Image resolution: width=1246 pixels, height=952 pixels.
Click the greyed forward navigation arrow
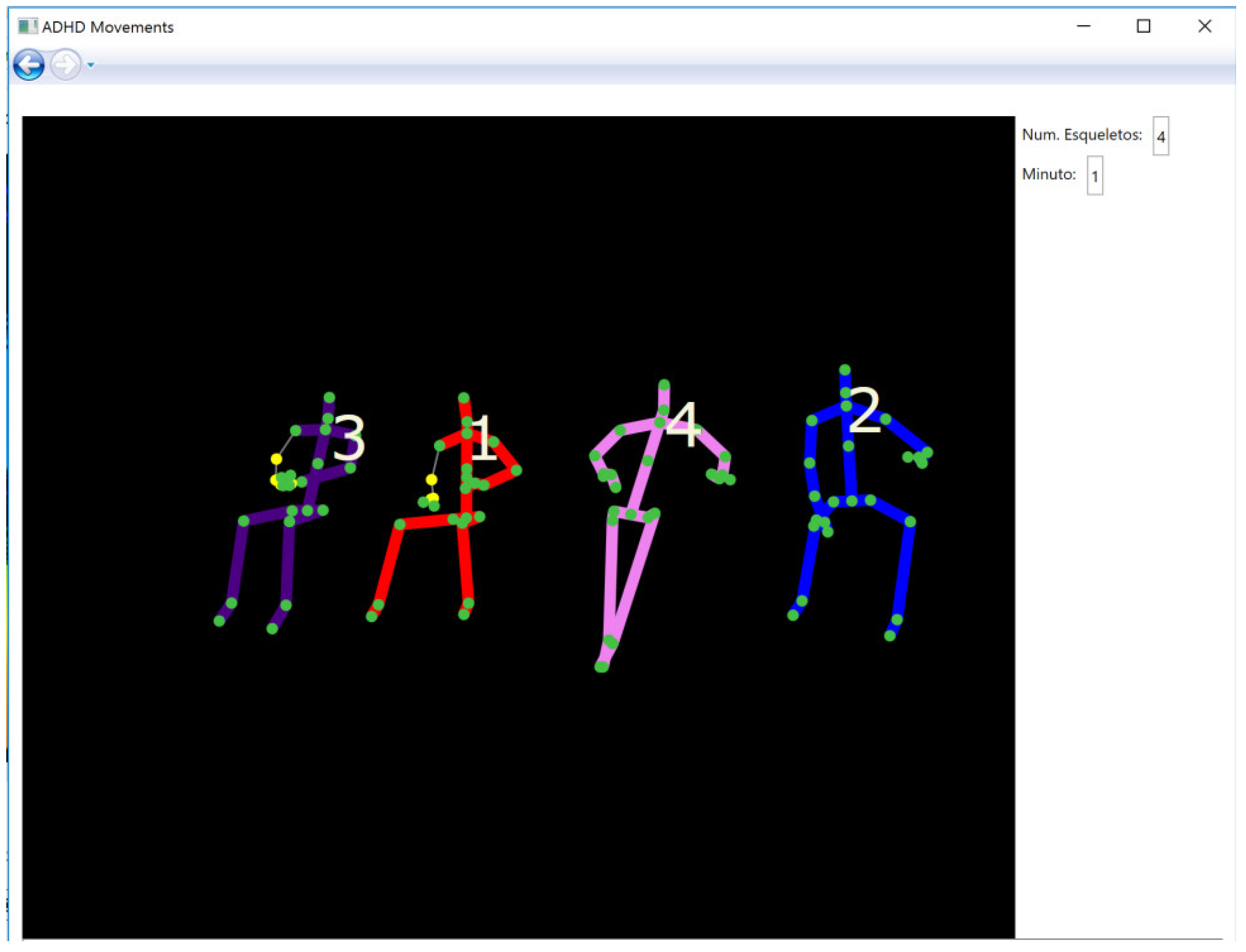[x=65, y=65]
